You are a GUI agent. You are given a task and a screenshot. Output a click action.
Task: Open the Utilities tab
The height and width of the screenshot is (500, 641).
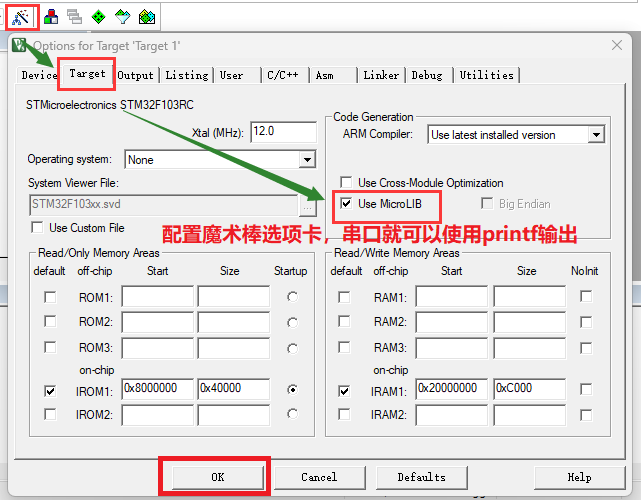(486, 75)
